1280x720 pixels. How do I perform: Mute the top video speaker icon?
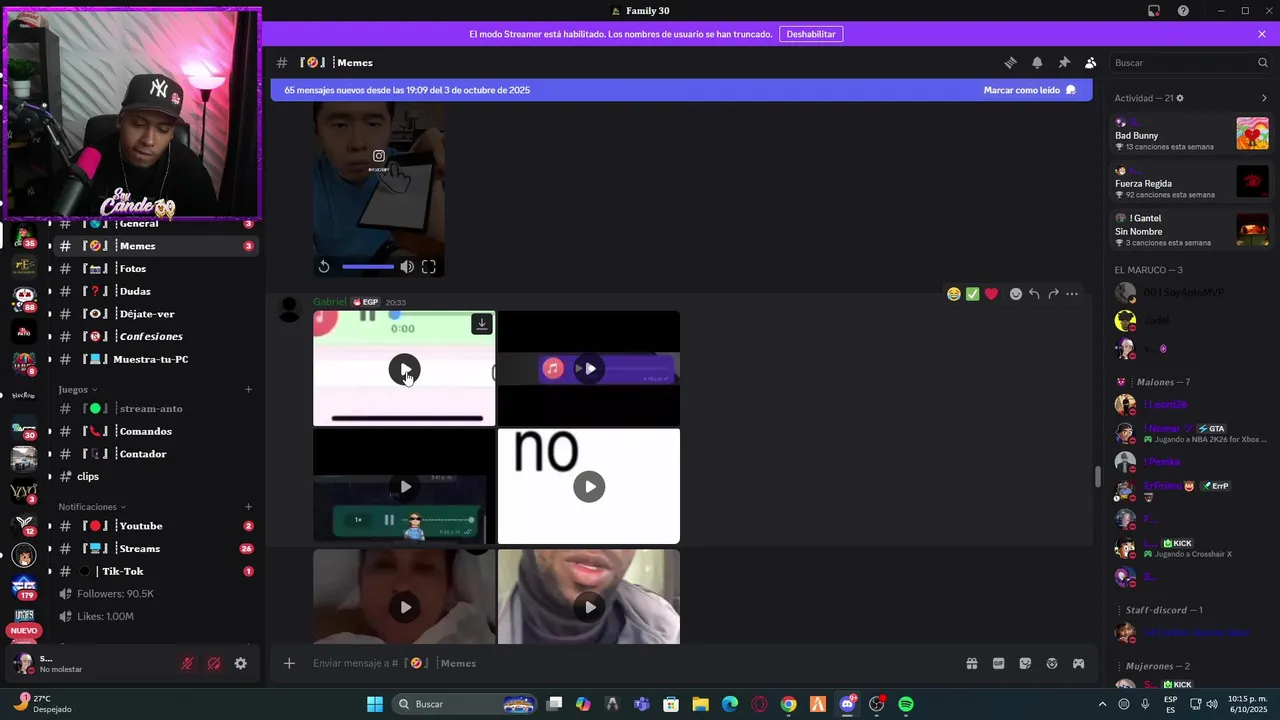[x=407, y=267]
